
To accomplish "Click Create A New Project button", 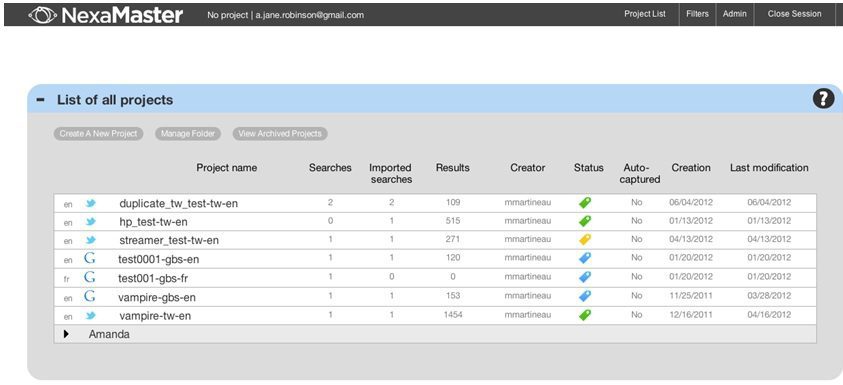I will pos(98,133).
